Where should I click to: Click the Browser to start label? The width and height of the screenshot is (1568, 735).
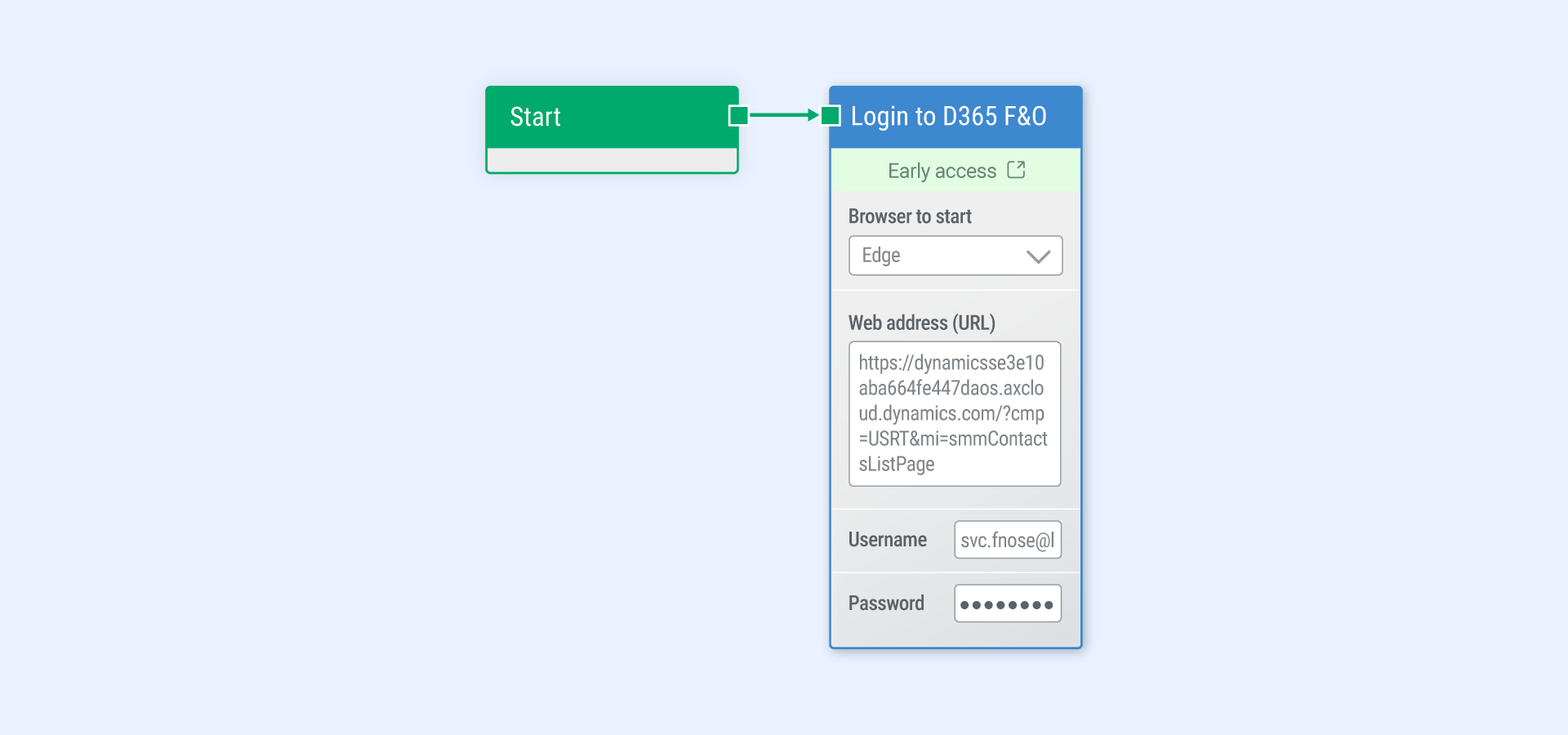[x=909, y=216]
